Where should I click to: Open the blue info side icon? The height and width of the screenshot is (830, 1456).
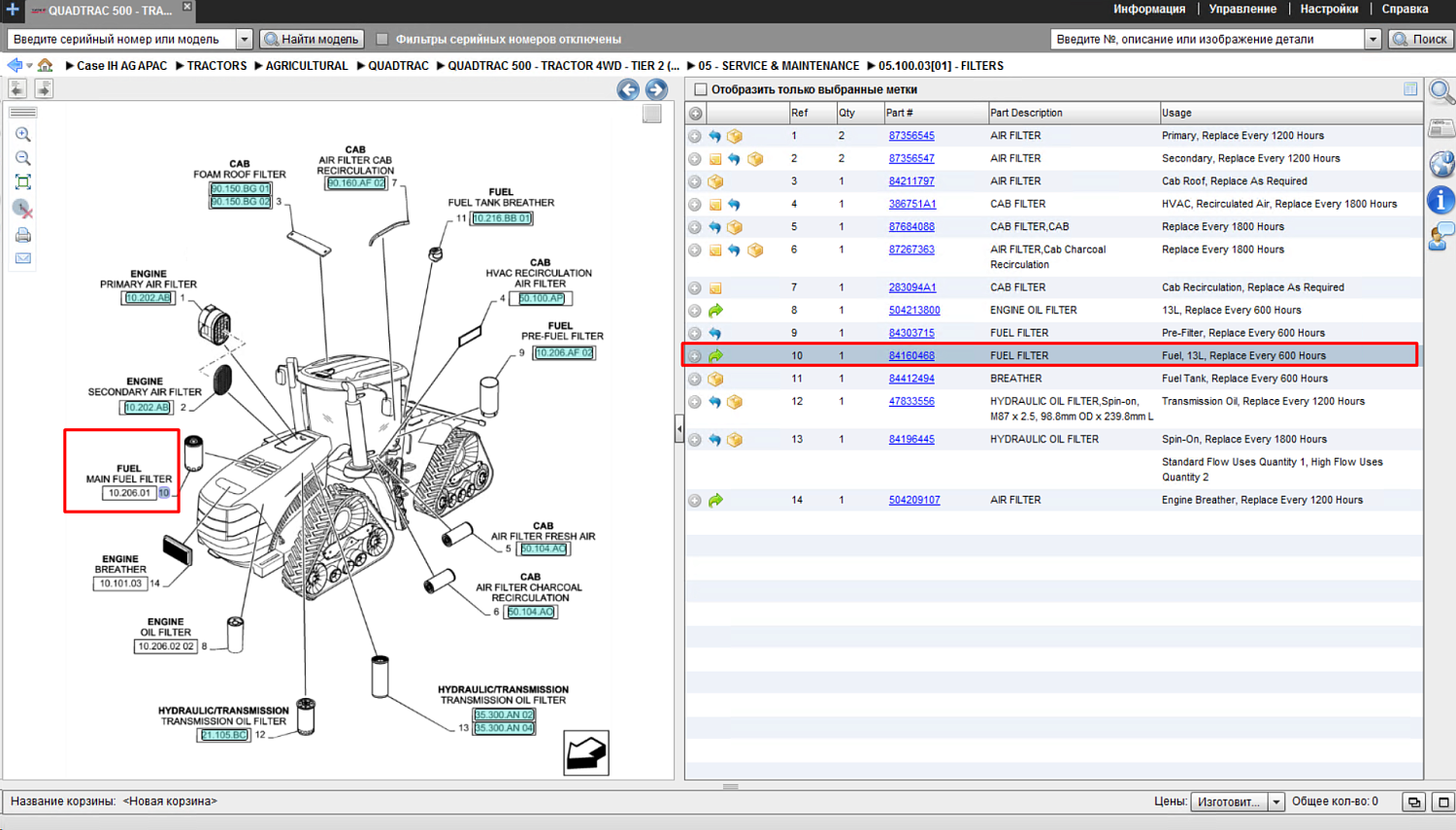[1441, 200]
